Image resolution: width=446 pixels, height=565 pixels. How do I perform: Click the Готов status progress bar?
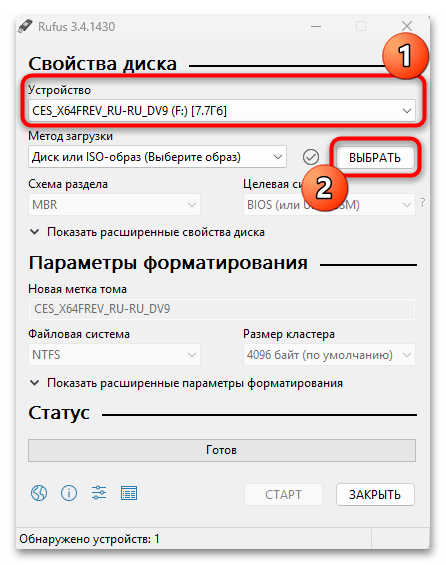(222, 450)
